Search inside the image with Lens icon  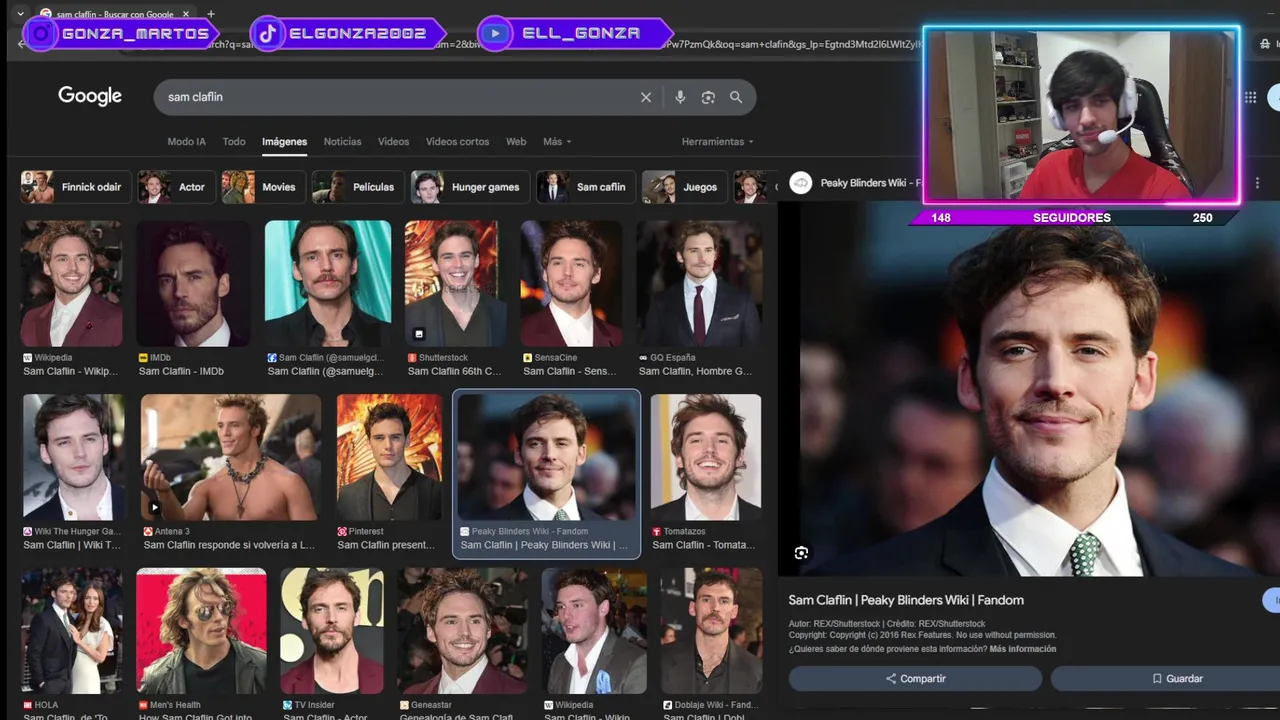coord(801,553)
